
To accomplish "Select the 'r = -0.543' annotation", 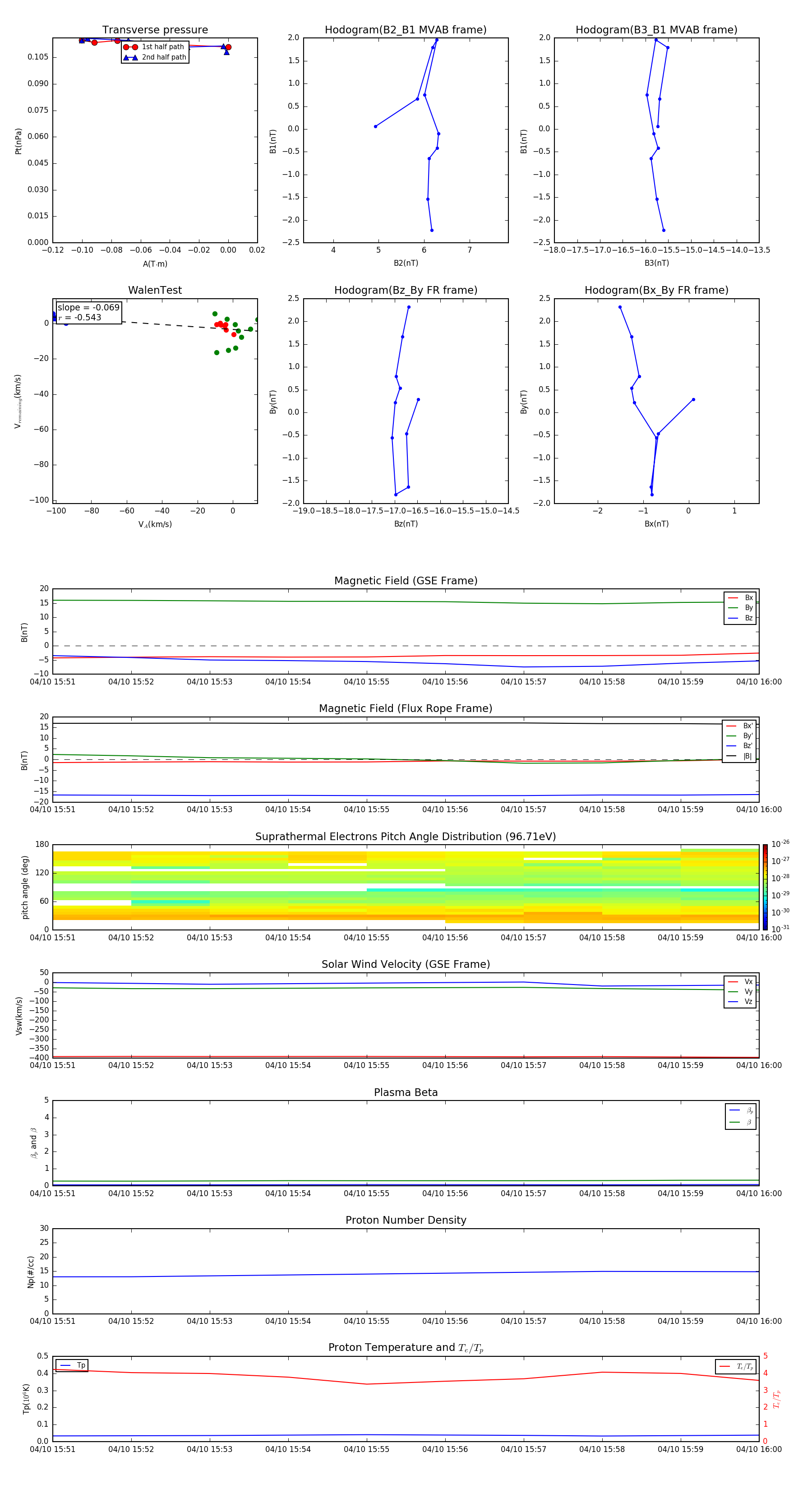I will pyautogui.click(x=80, y=317).
